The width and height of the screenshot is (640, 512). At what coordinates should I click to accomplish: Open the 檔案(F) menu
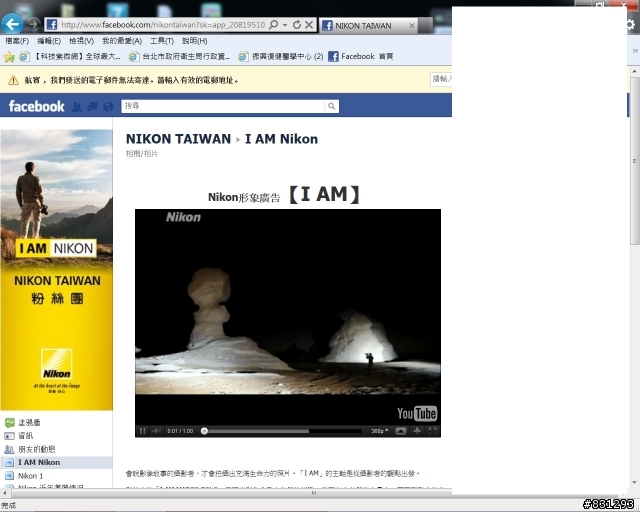pos(17,41)
